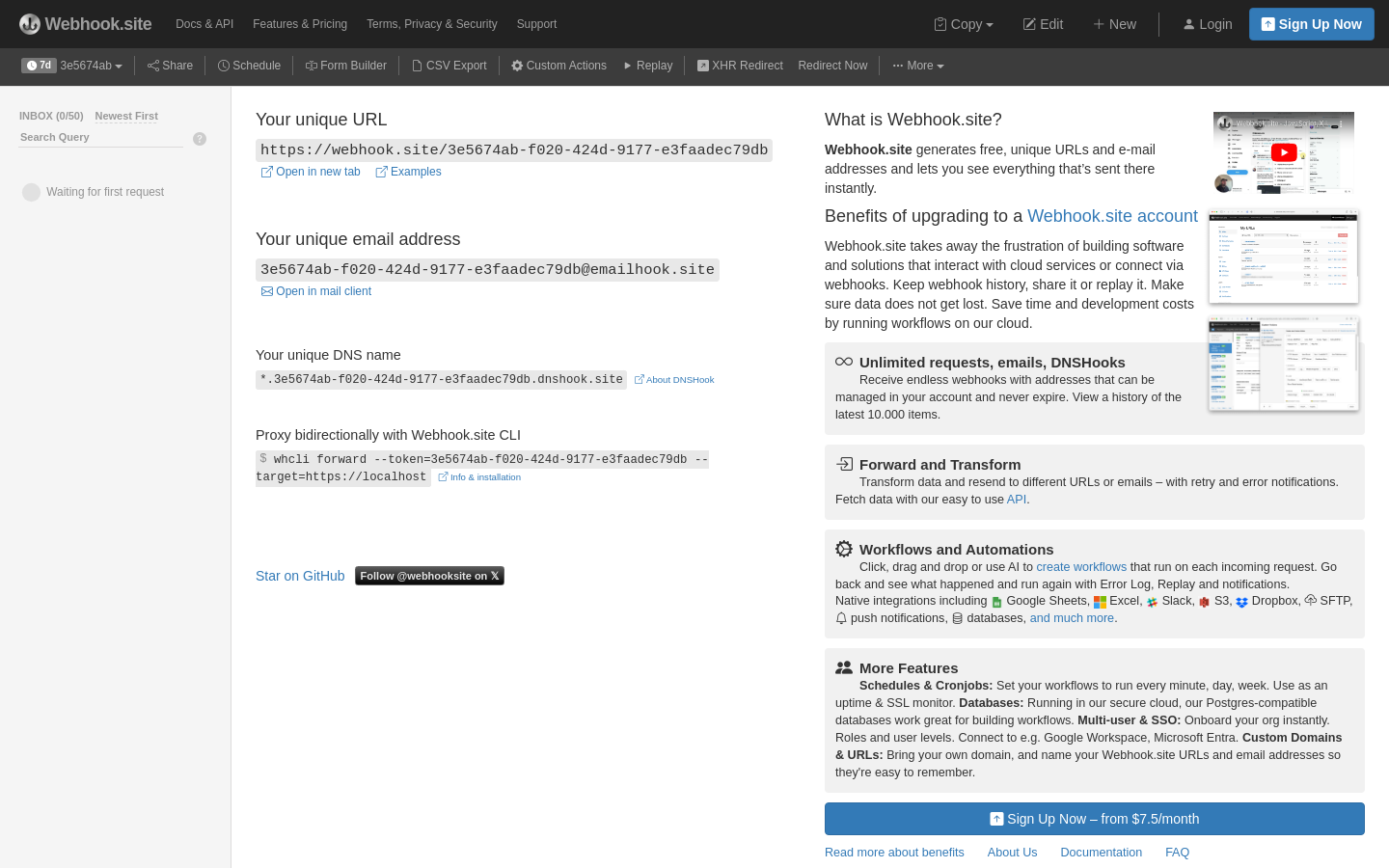Viewport: 1389px width, 868px height.
Task: Expand the More toolbar menu
Action: [x=917, y=66]
